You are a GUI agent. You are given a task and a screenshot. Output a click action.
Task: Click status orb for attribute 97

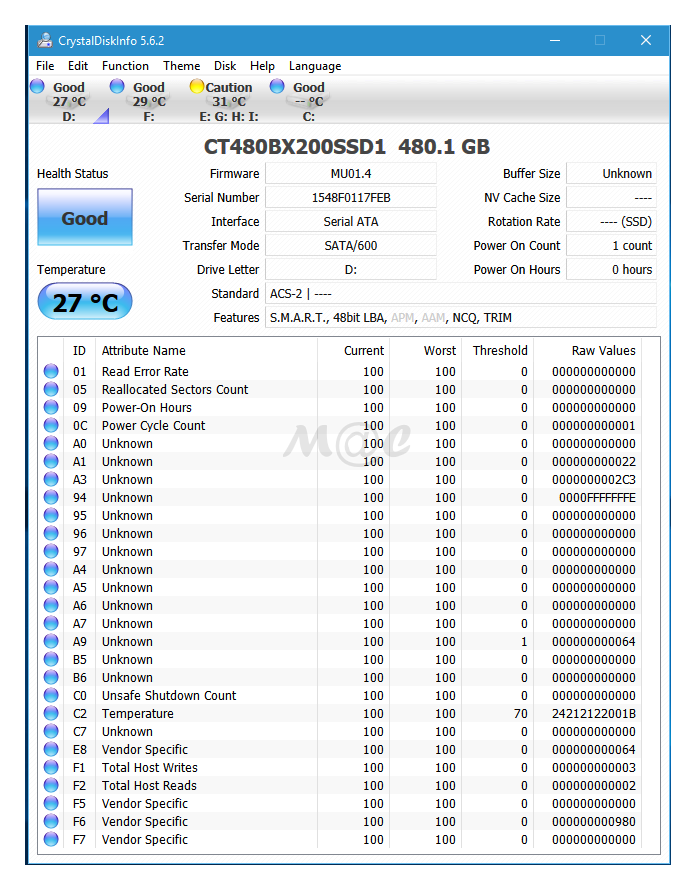coord(51,551)
